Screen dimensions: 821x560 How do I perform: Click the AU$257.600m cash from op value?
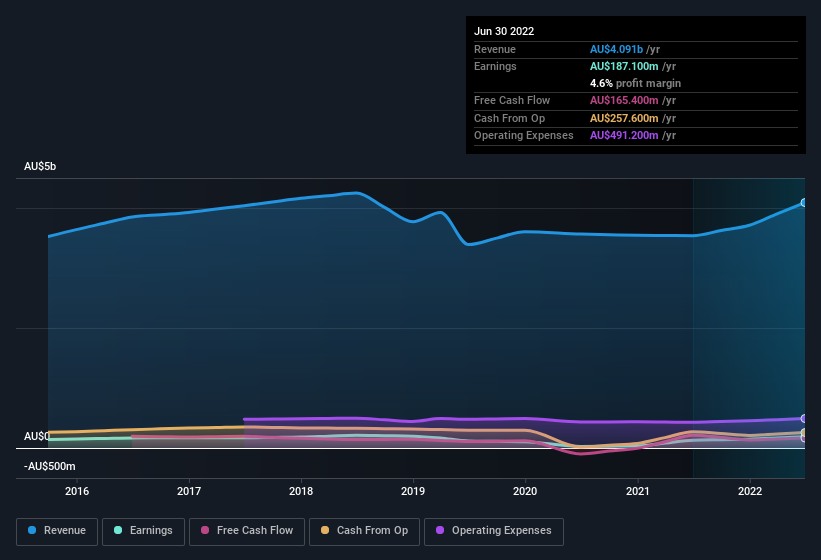click(x=624, y=118)
